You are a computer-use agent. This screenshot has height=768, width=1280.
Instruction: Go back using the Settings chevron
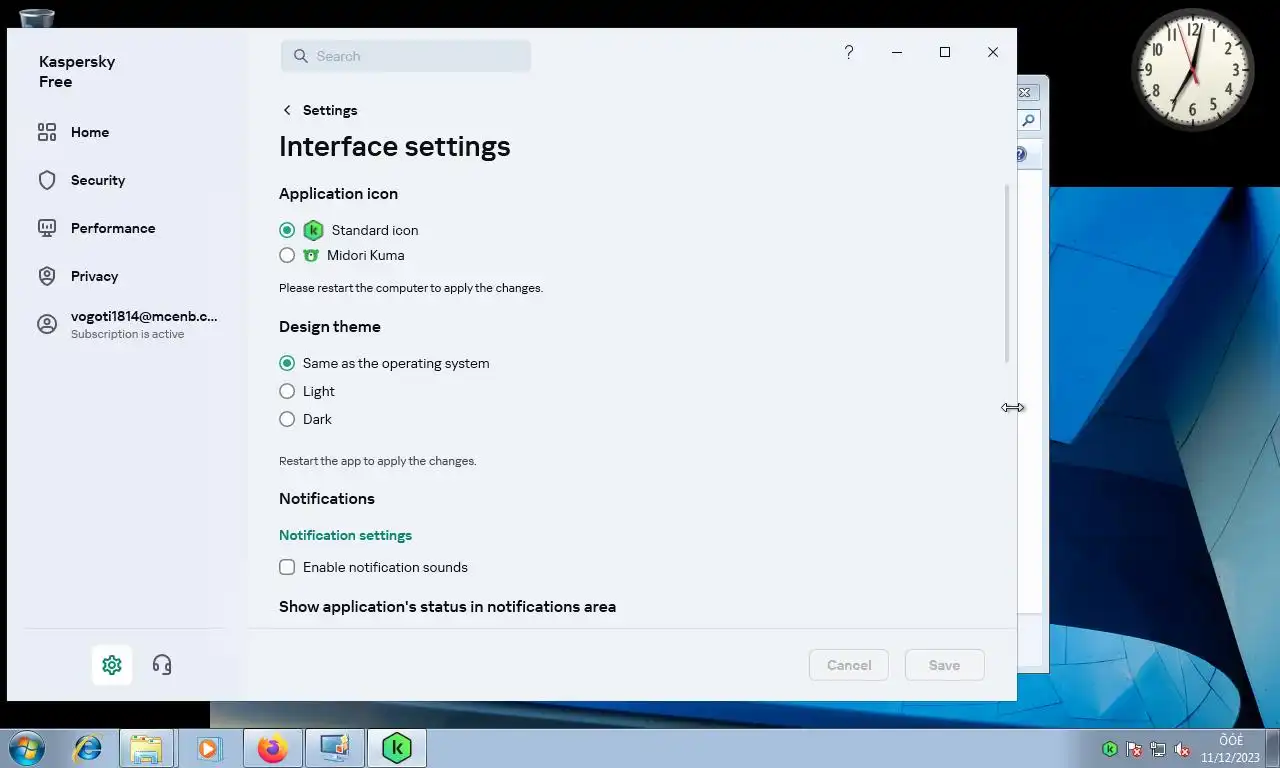[287, 110]
